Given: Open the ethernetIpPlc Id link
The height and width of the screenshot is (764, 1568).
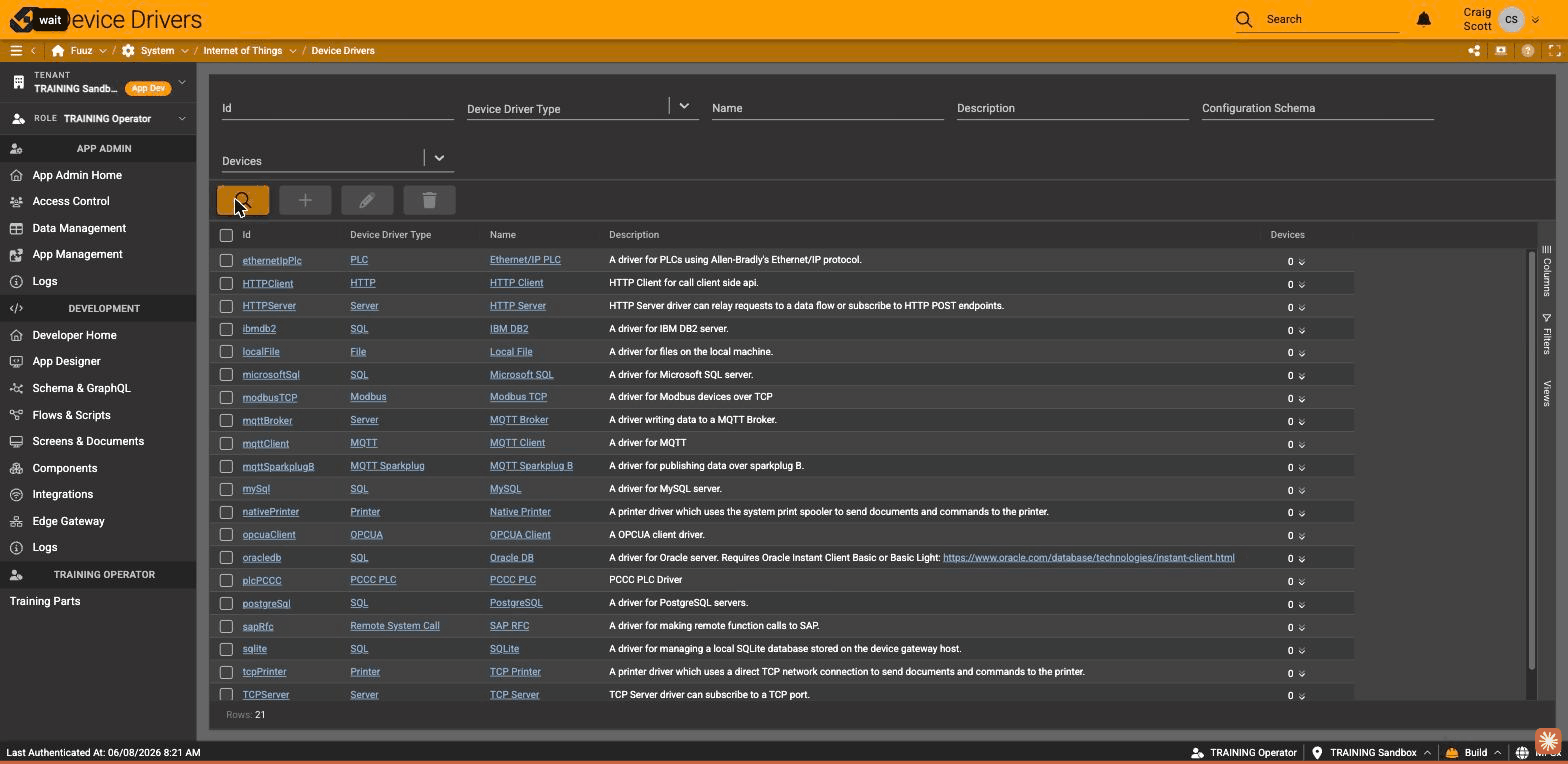Looking at the screenshot, I should [272, 260].
